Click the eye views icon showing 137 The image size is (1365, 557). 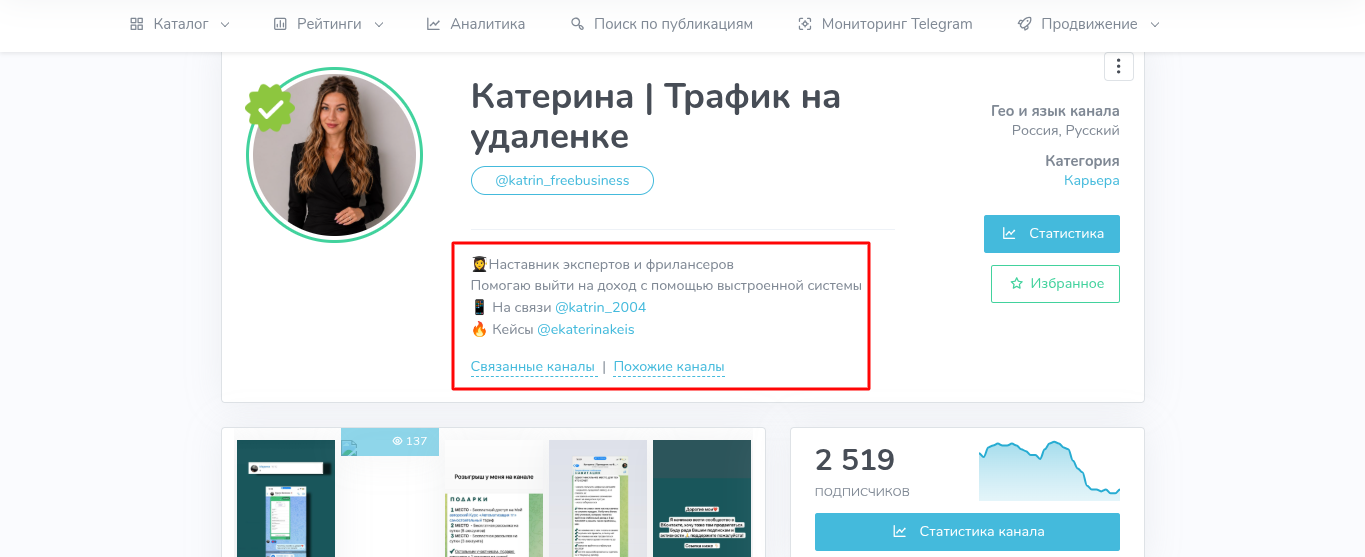coord(397,441)
